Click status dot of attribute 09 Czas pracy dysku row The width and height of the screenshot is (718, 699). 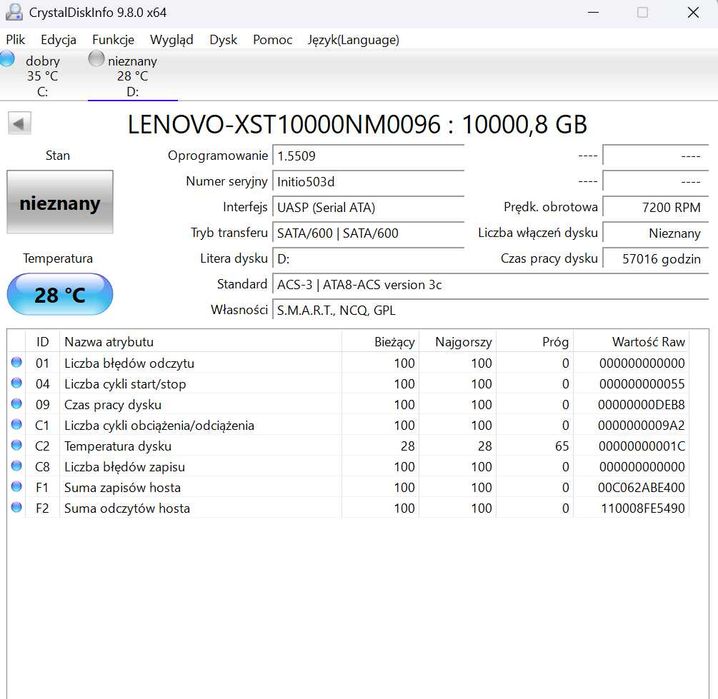point(16,404)
